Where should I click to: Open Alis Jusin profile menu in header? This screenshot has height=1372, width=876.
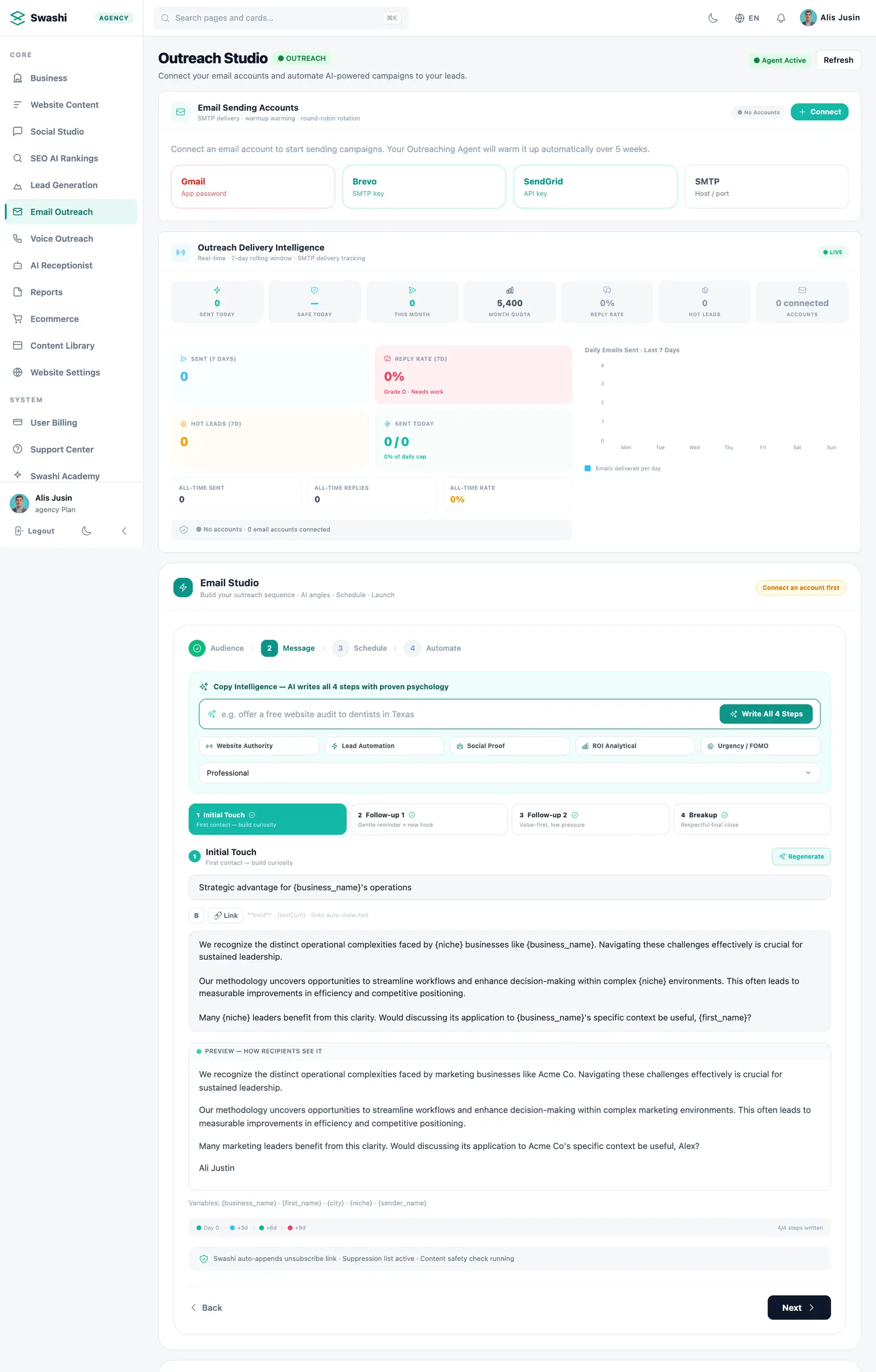tap(830, 18)
